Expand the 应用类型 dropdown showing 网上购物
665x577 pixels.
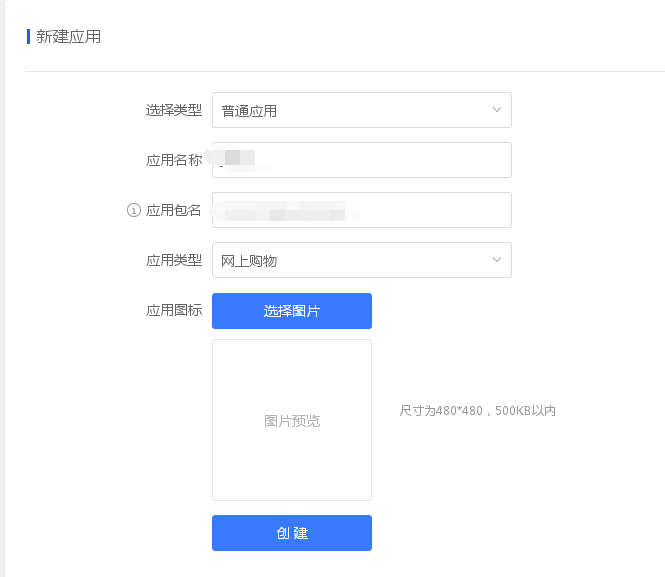(362, 260)
